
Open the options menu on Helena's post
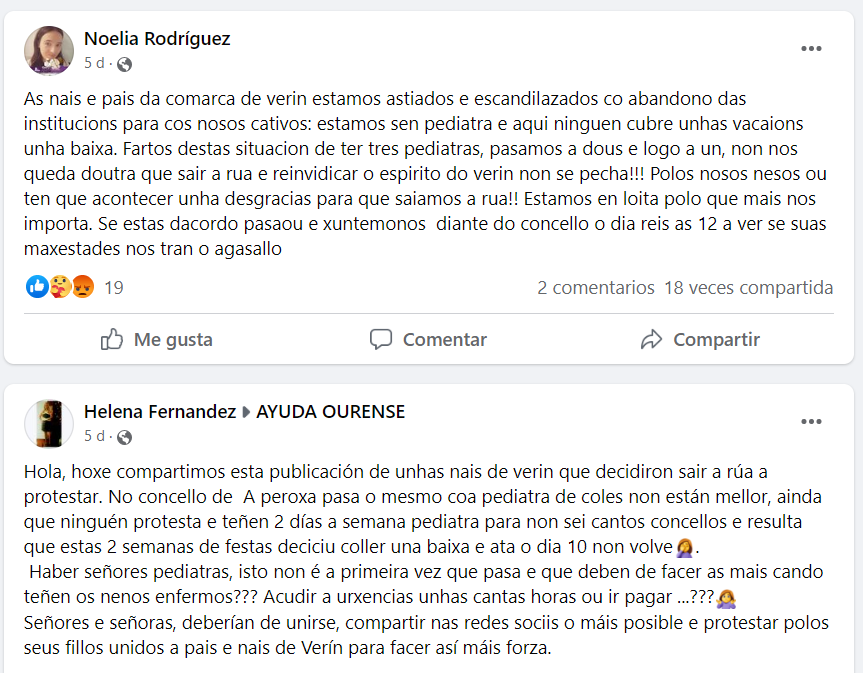coord(810,423)
